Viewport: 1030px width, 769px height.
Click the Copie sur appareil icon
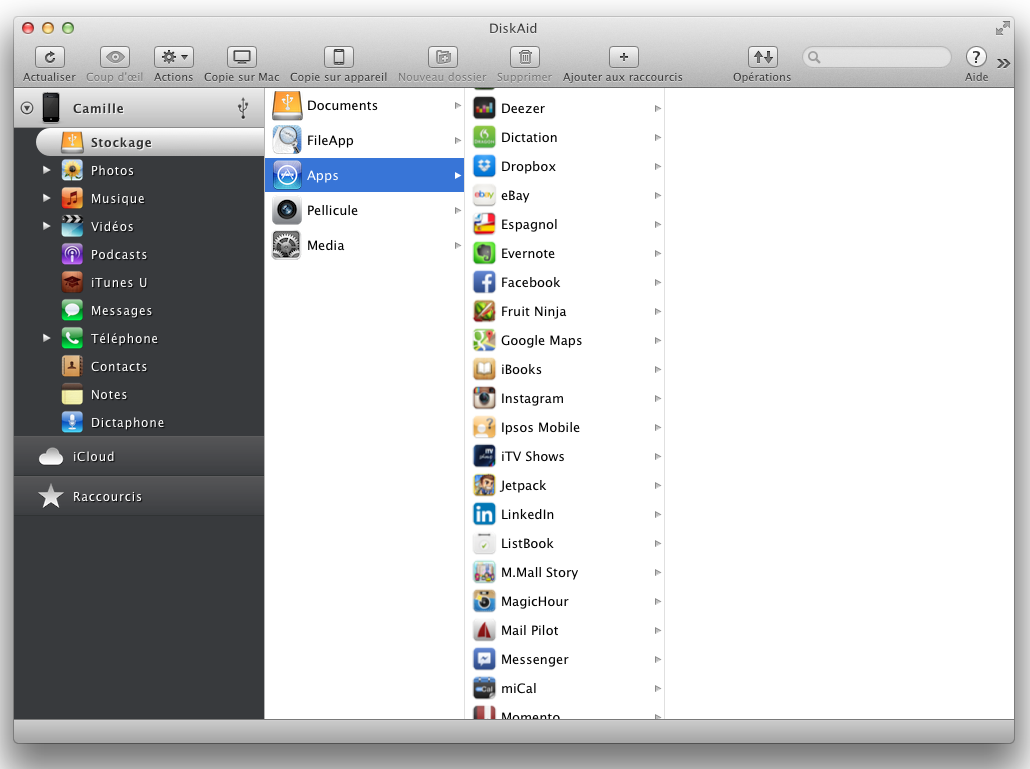point(338,58)
